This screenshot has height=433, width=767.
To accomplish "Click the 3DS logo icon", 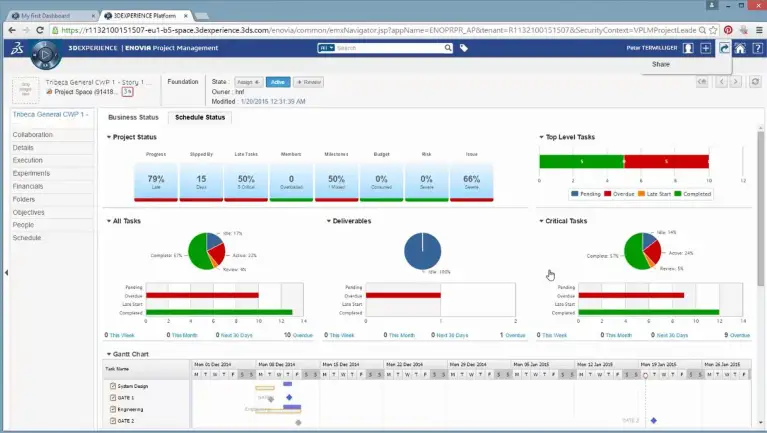I will (17, 48).
